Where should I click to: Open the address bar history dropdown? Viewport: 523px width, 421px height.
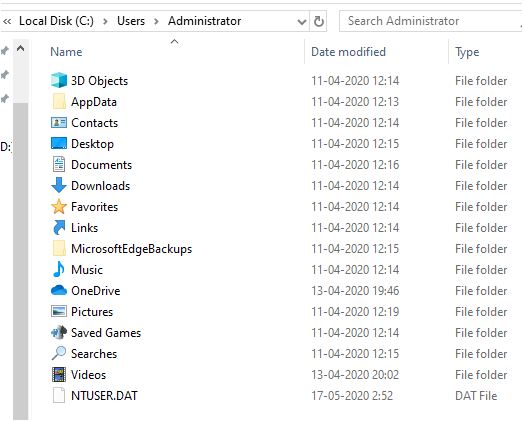pos(302,22)
